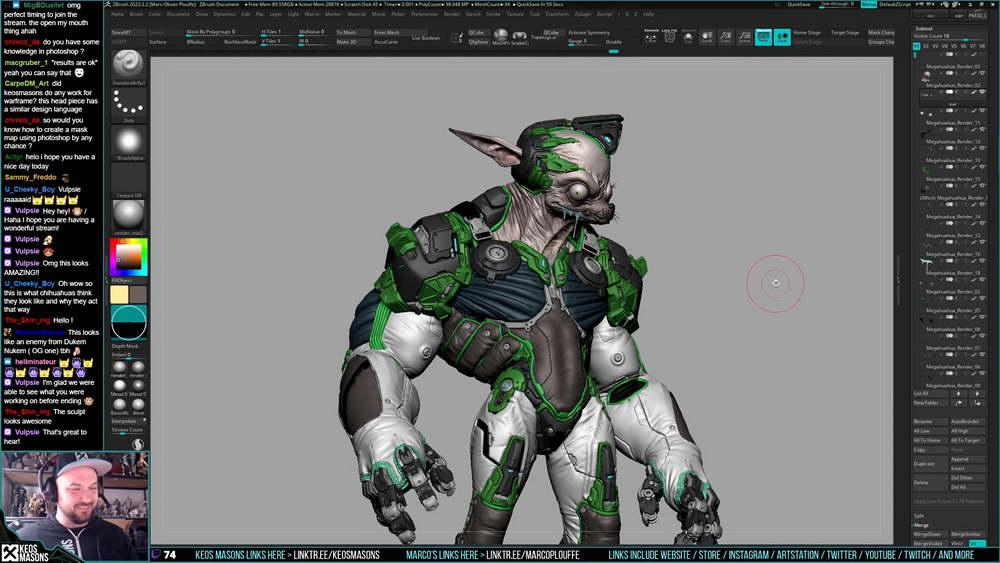
Task: Select the V1 visibility set tab
Action: coord(916,47)
